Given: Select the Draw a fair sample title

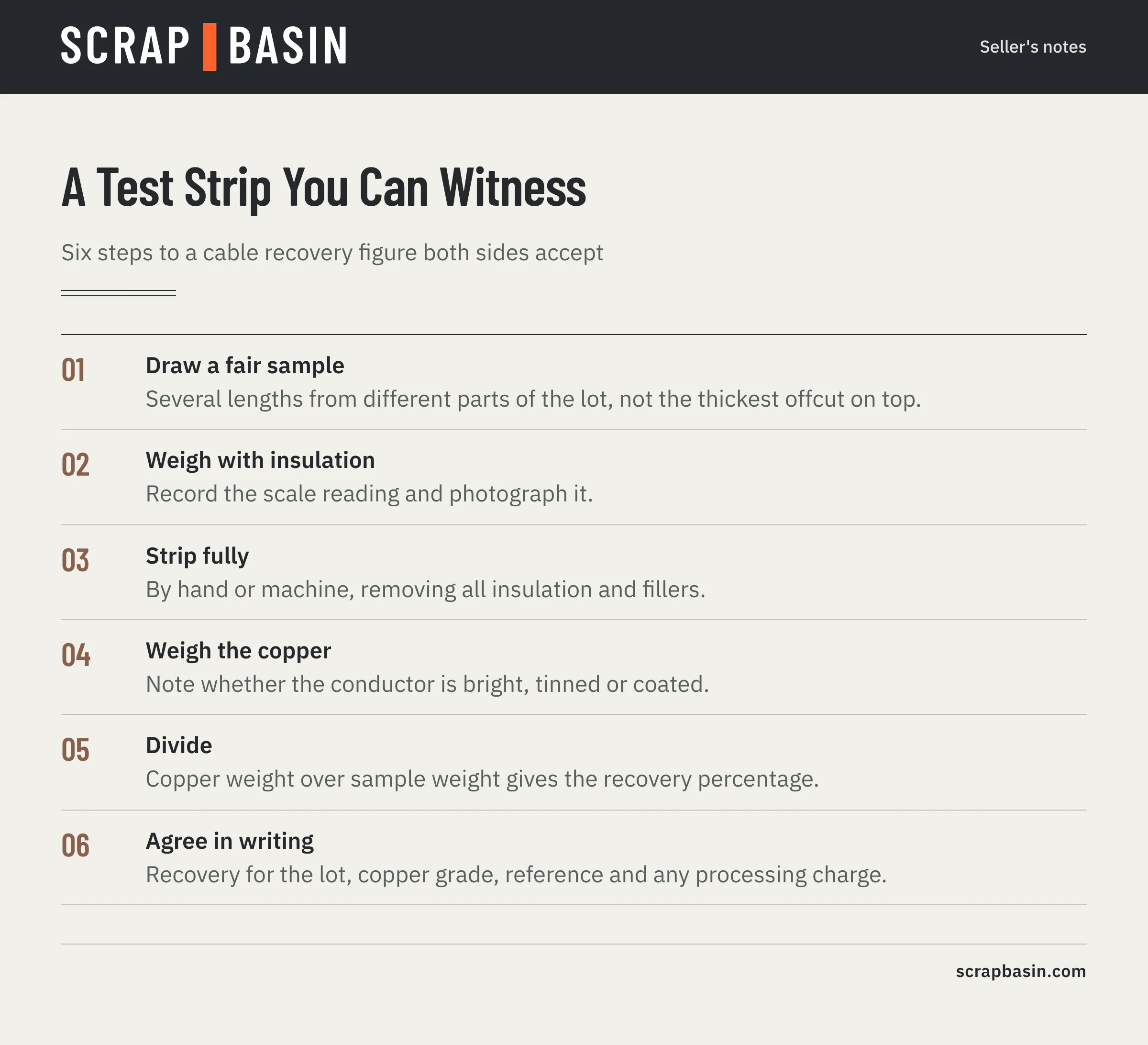Looking at the screenshot, I should [245, 366].
